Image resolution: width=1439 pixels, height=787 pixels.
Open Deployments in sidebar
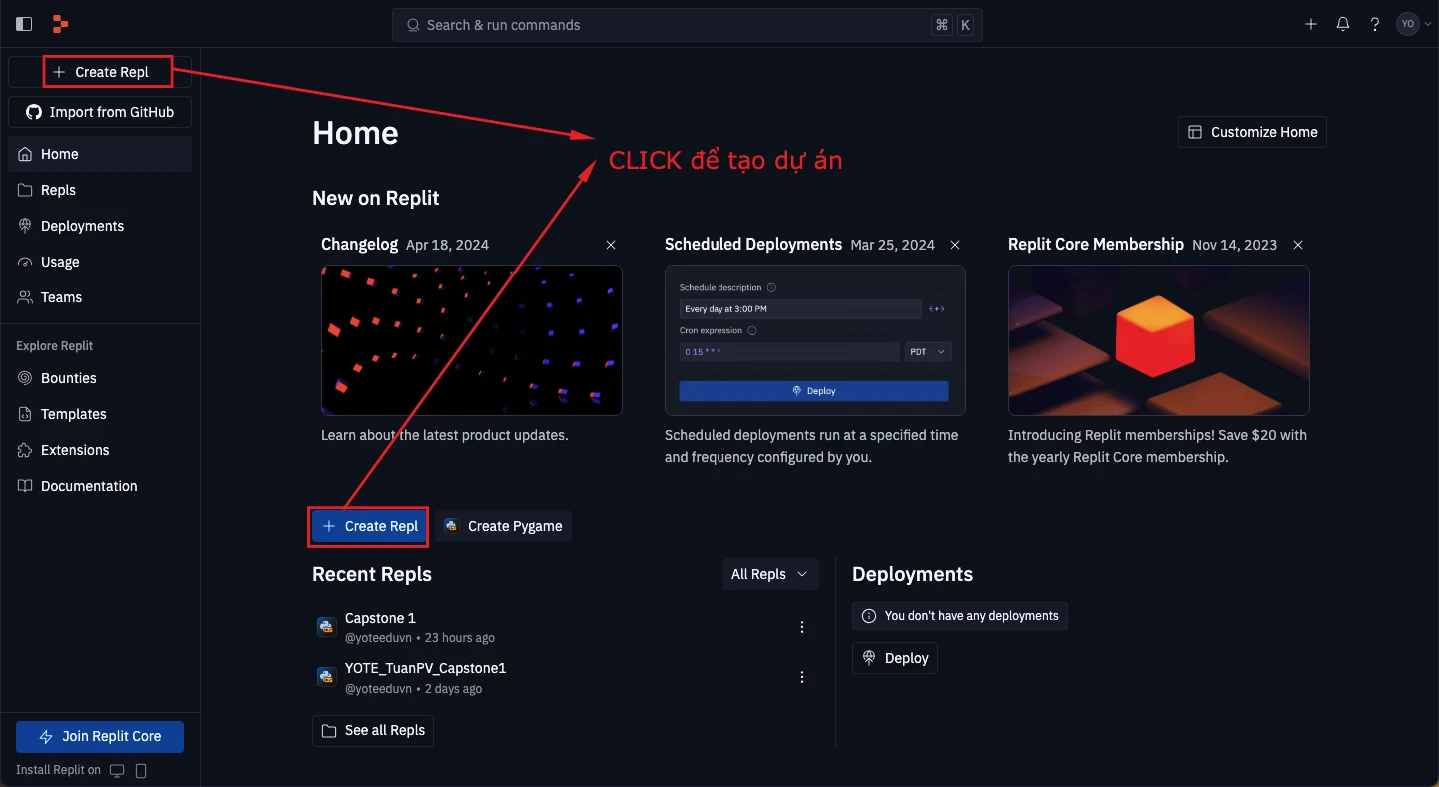(x=100, y=226)
